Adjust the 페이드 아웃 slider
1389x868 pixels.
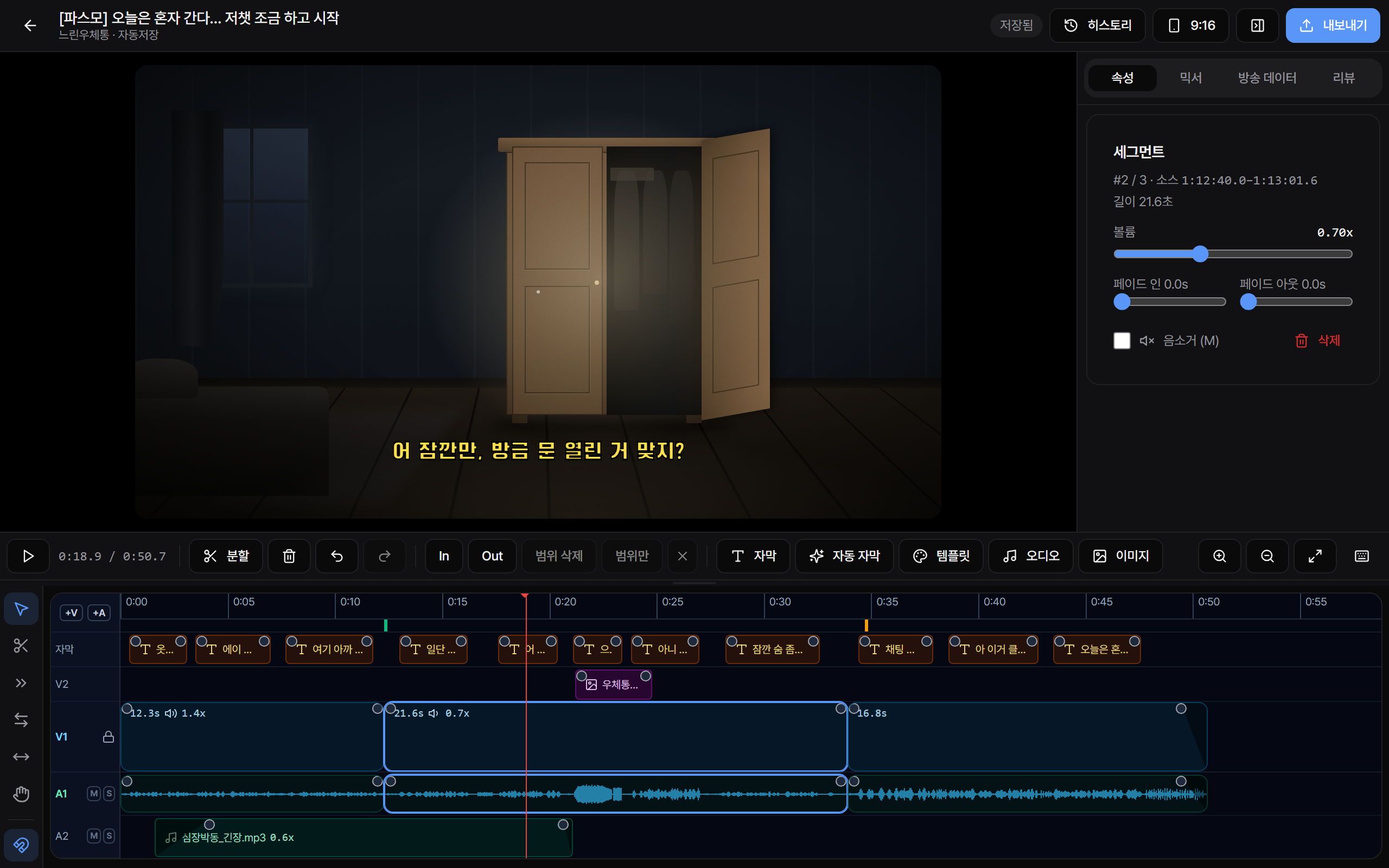click(1296, 302)
